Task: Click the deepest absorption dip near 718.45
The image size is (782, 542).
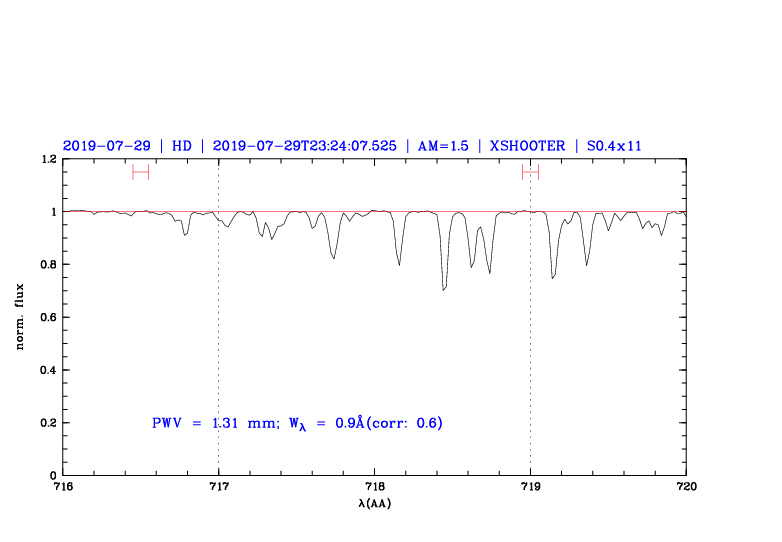Action: pyautogui.click(x=443, y=288)
